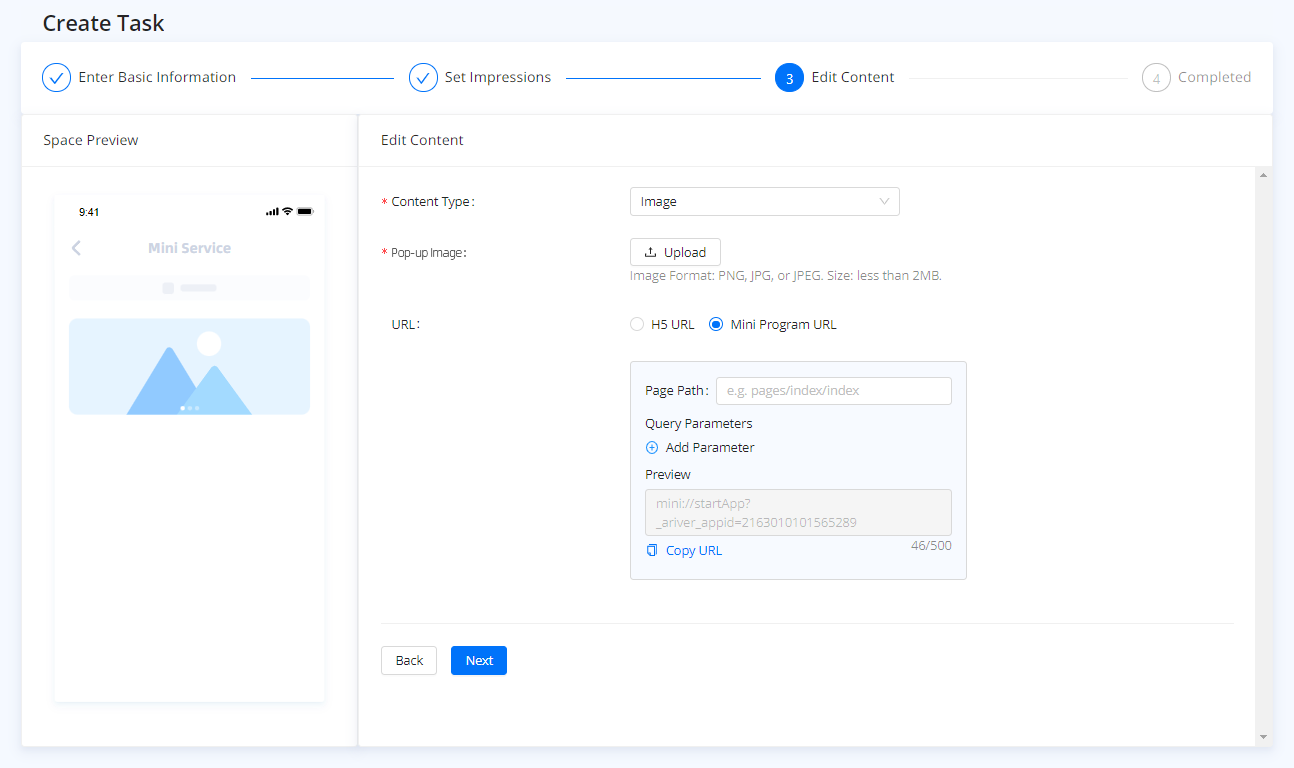Click the Set Impressions step label
The image size is (1294, 768).
[497, 78]
